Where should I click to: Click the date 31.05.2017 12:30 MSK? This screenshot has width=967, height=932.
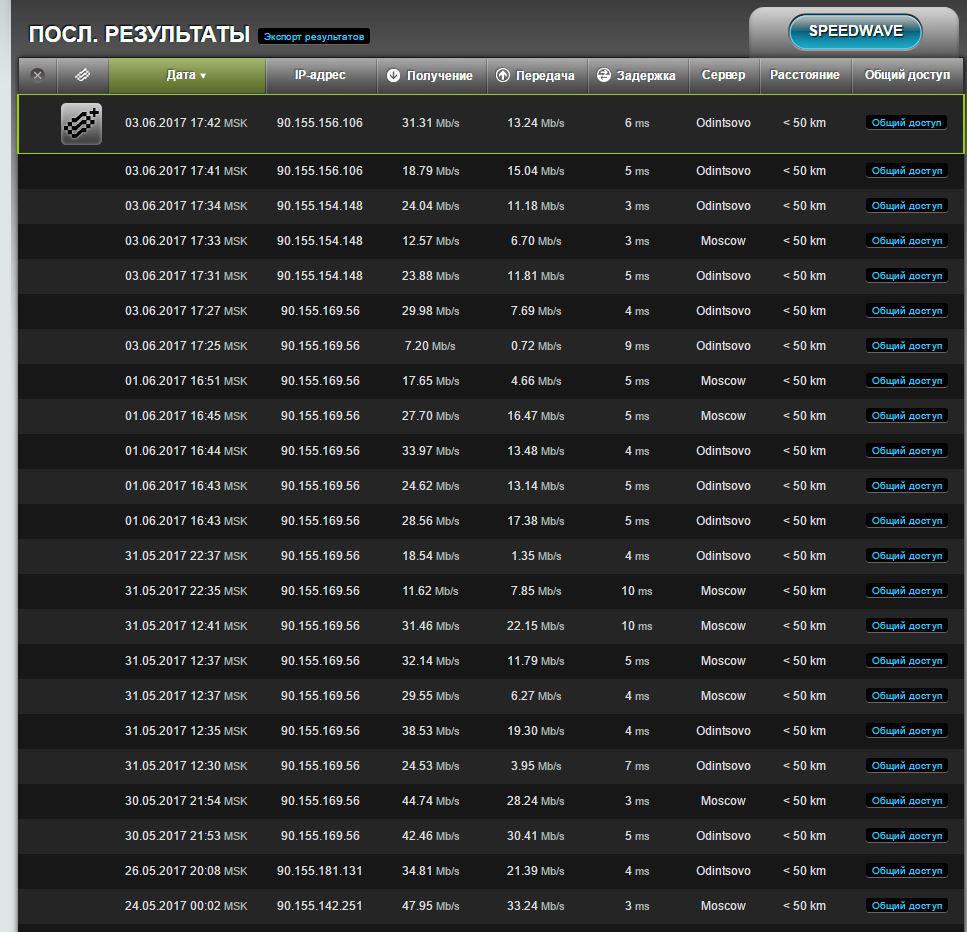coord(186,766)
